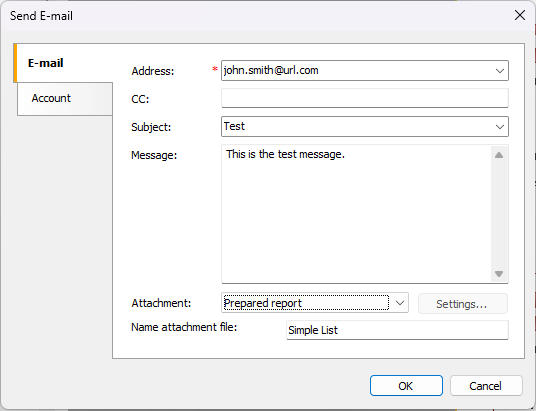Click the message scrollbar track
536x411 pixels.
click(x=499, y=214)
